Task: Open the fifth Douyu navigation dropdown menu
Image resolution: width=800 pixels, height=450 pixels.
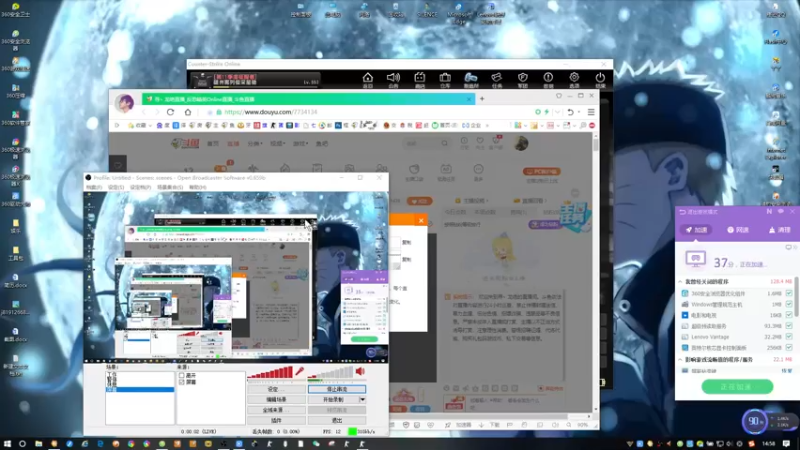Action: click(301, 144)
